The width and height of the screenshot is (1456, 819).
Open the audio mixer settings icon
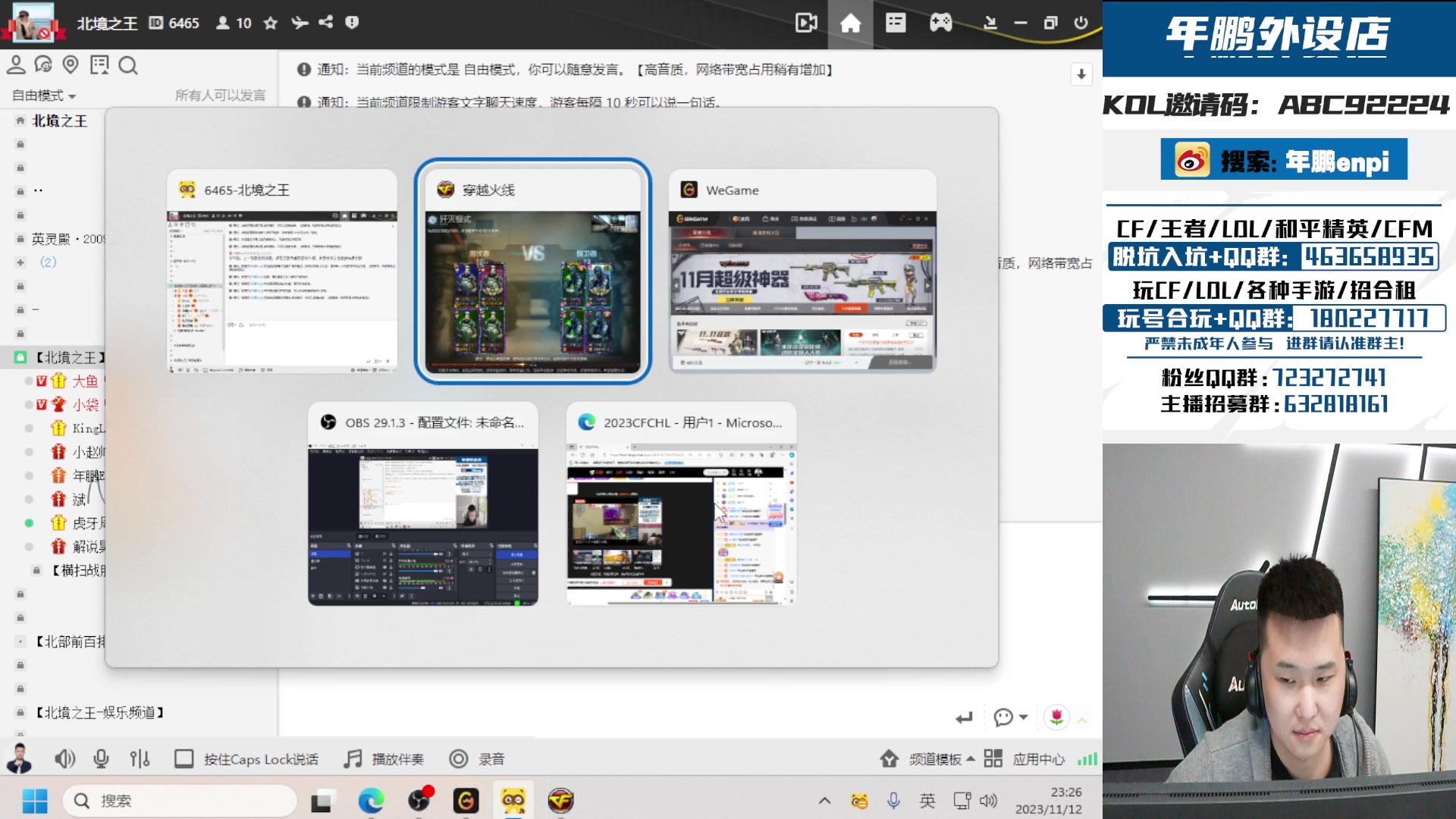click(140, 759)
